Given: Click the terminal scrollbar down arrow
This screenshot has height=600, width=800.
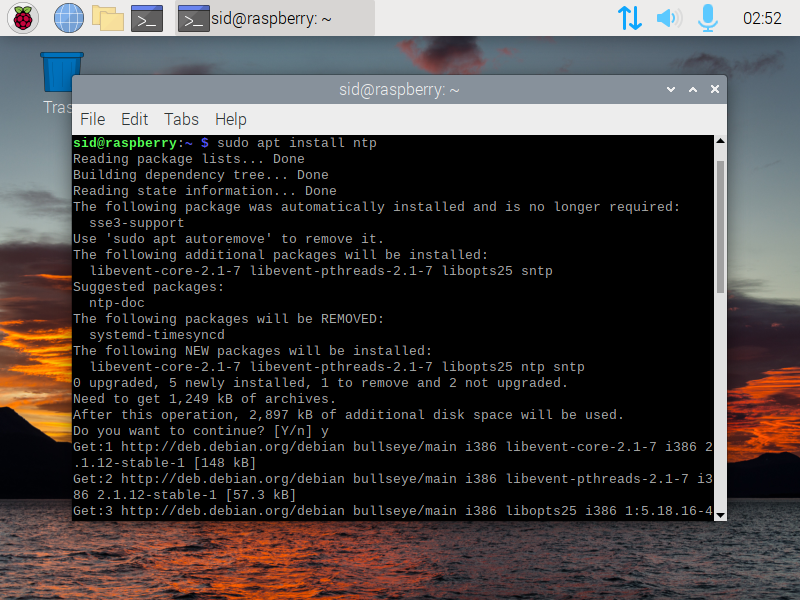Looking at the screenshot, I should pyautogui.click(x=720, y=515).
